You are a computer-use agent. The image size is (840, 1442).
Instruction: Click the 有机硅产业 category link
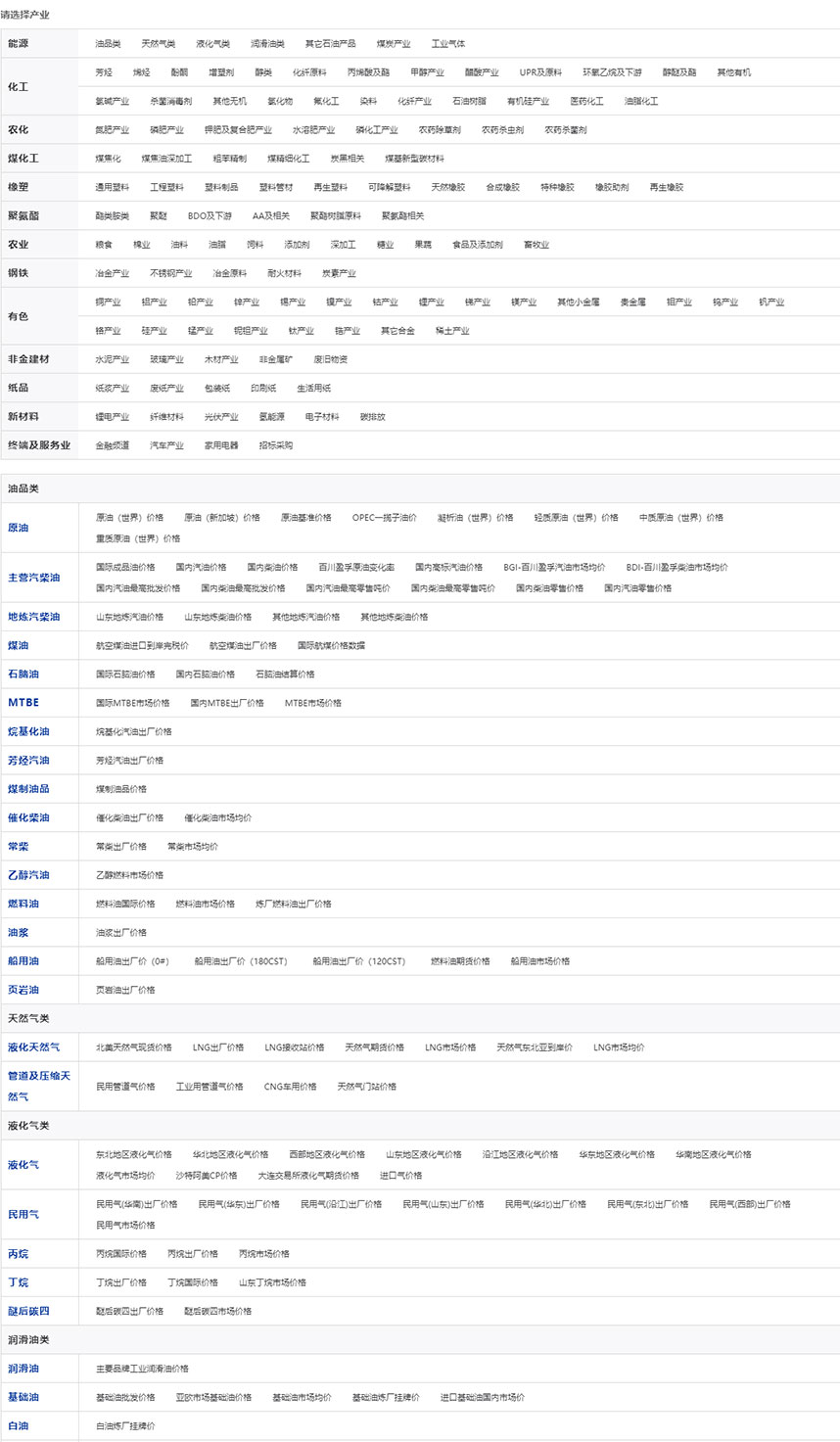(x=528, y=101)
